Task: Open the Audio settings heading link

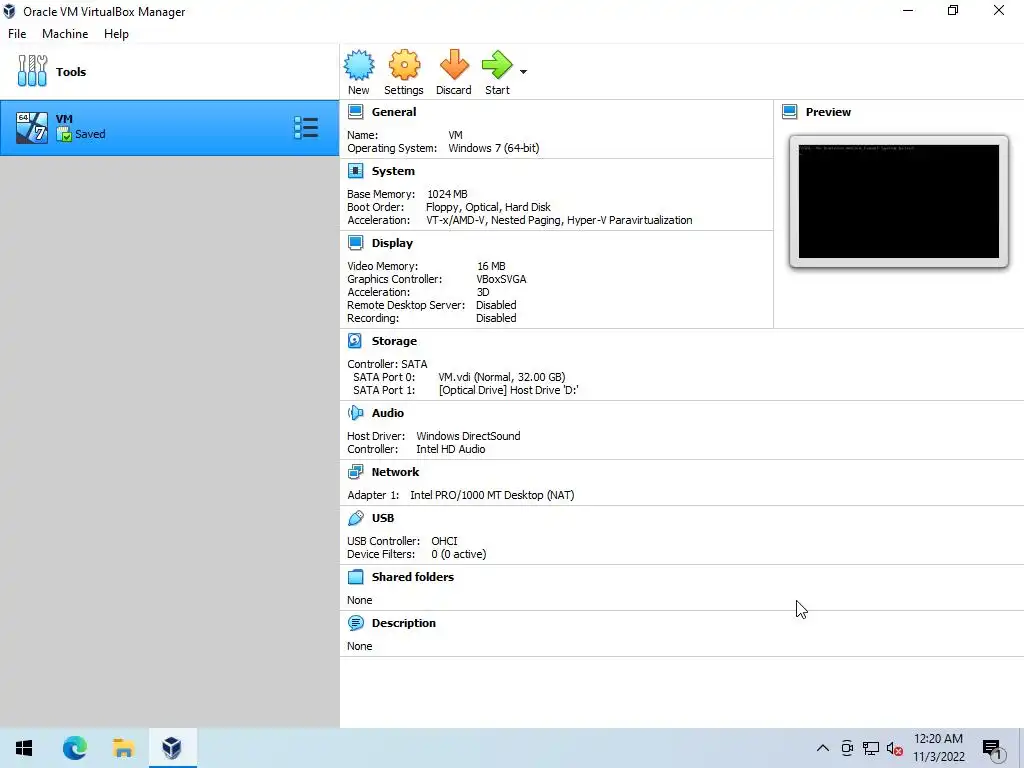Action: pos(388,413)
